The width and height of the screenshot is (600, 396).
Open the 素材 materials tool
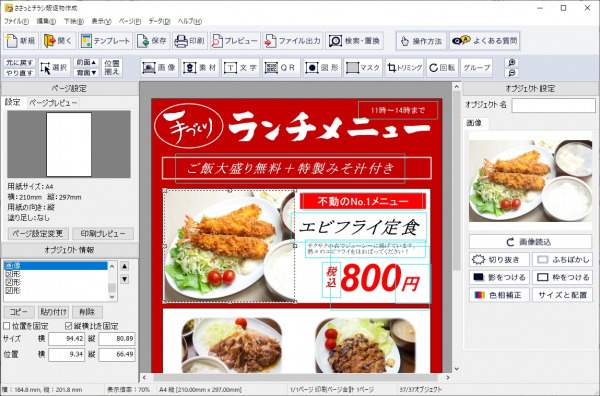pyautogui.click(x=200, y=68)
